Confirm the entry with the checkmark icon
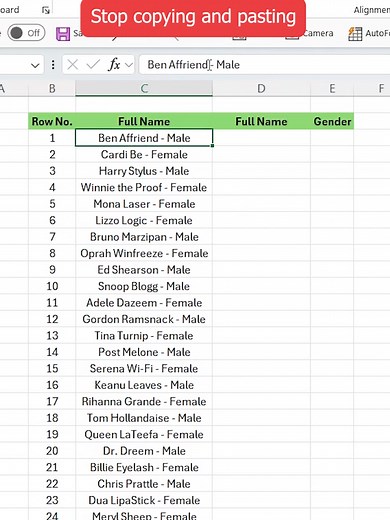 (x=93, y=65)
